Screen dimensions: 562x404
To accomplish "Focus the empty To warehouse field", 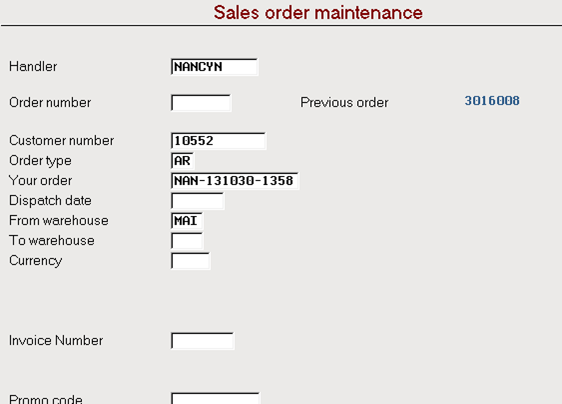I will 187,241.
